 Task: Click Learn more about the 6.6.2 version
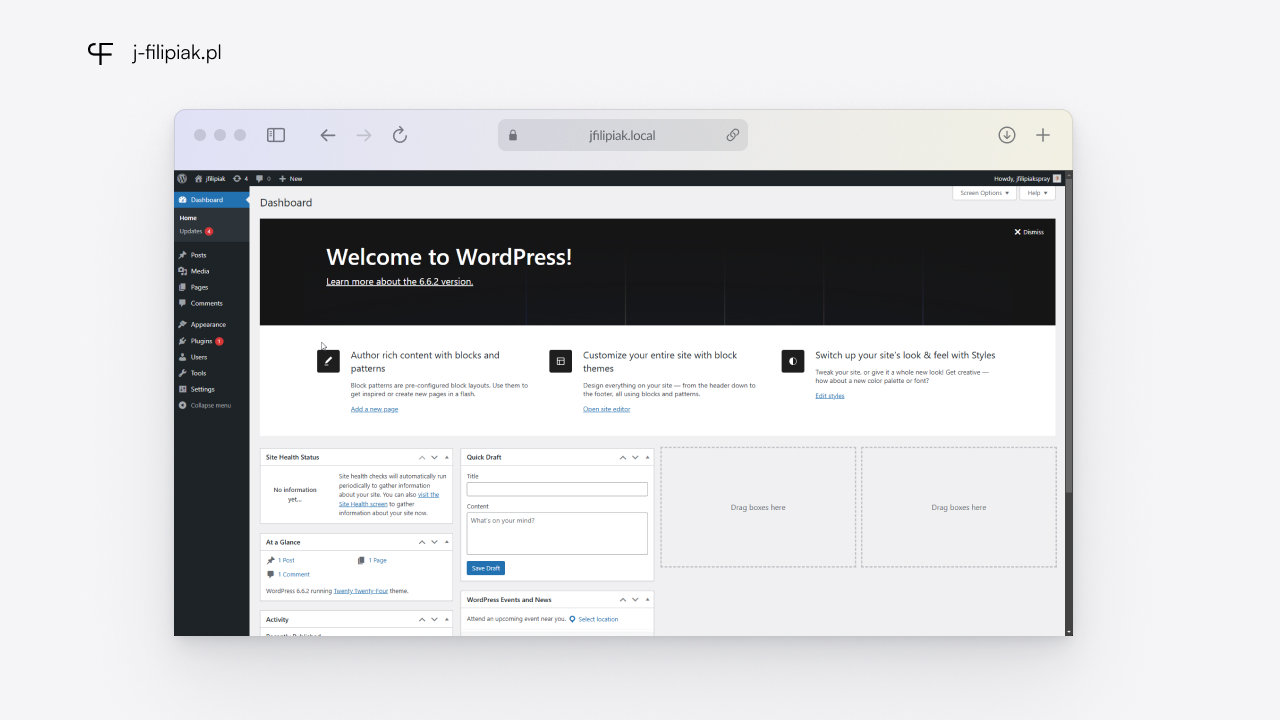399,282
